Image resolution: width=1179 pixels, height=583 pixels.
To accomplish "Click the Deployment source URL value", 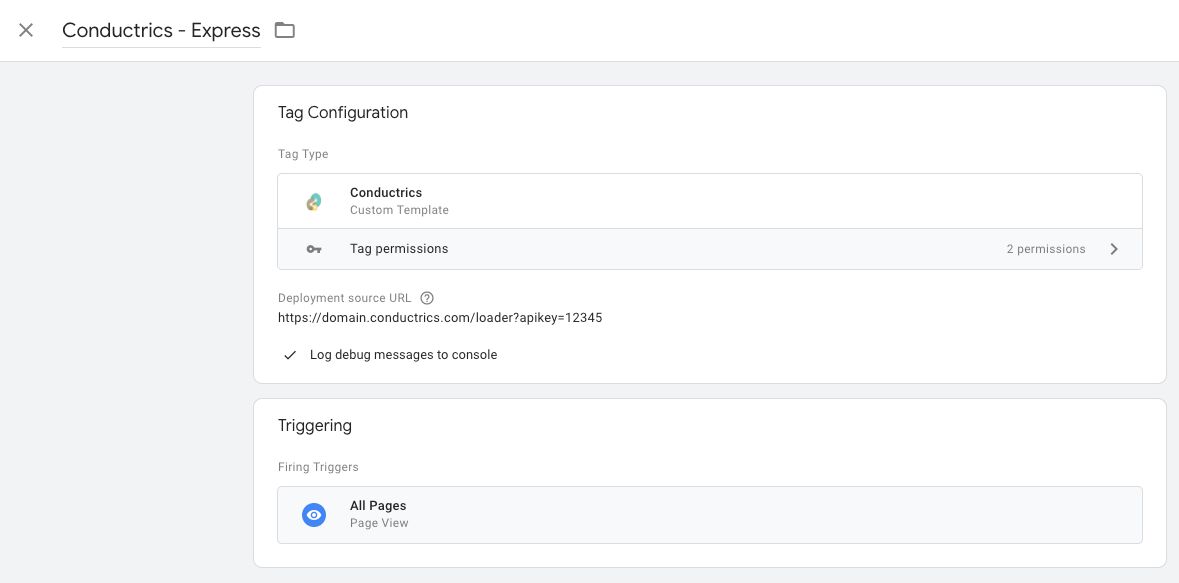I will click(x=440, y=317).
